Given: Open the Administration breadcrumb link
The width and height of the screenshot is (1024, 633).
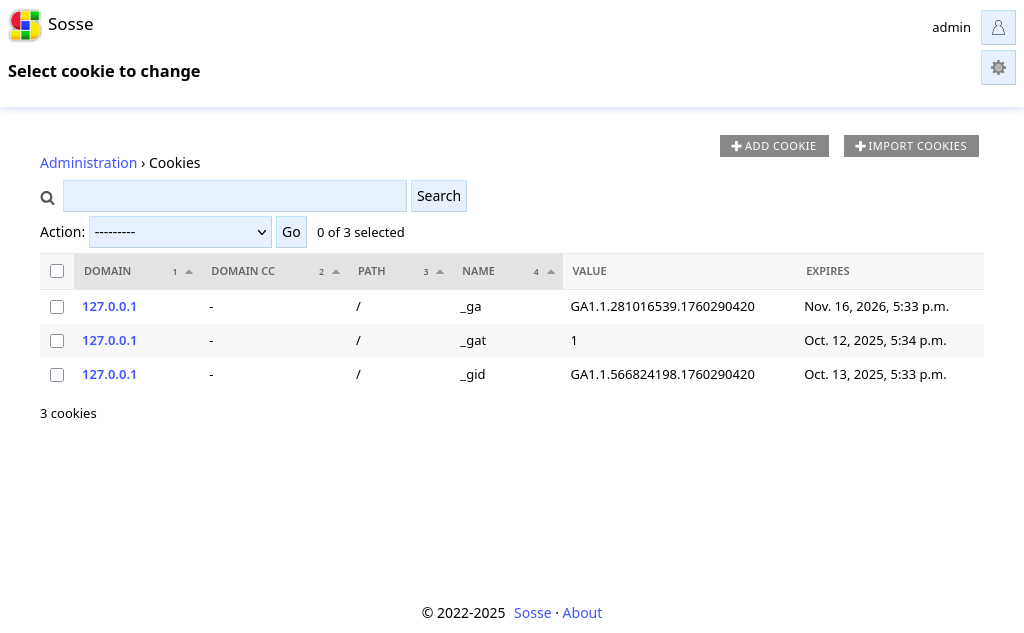Looking at the screenshot, I should [88, 163].
